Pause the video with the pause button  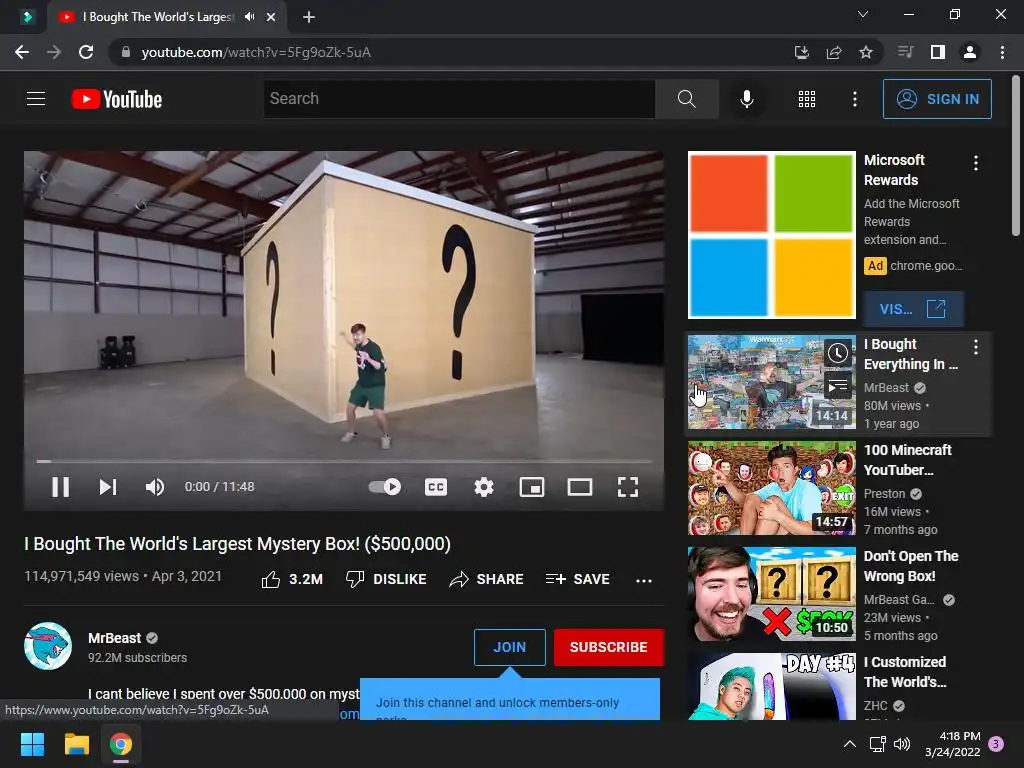tap(60, 487)
